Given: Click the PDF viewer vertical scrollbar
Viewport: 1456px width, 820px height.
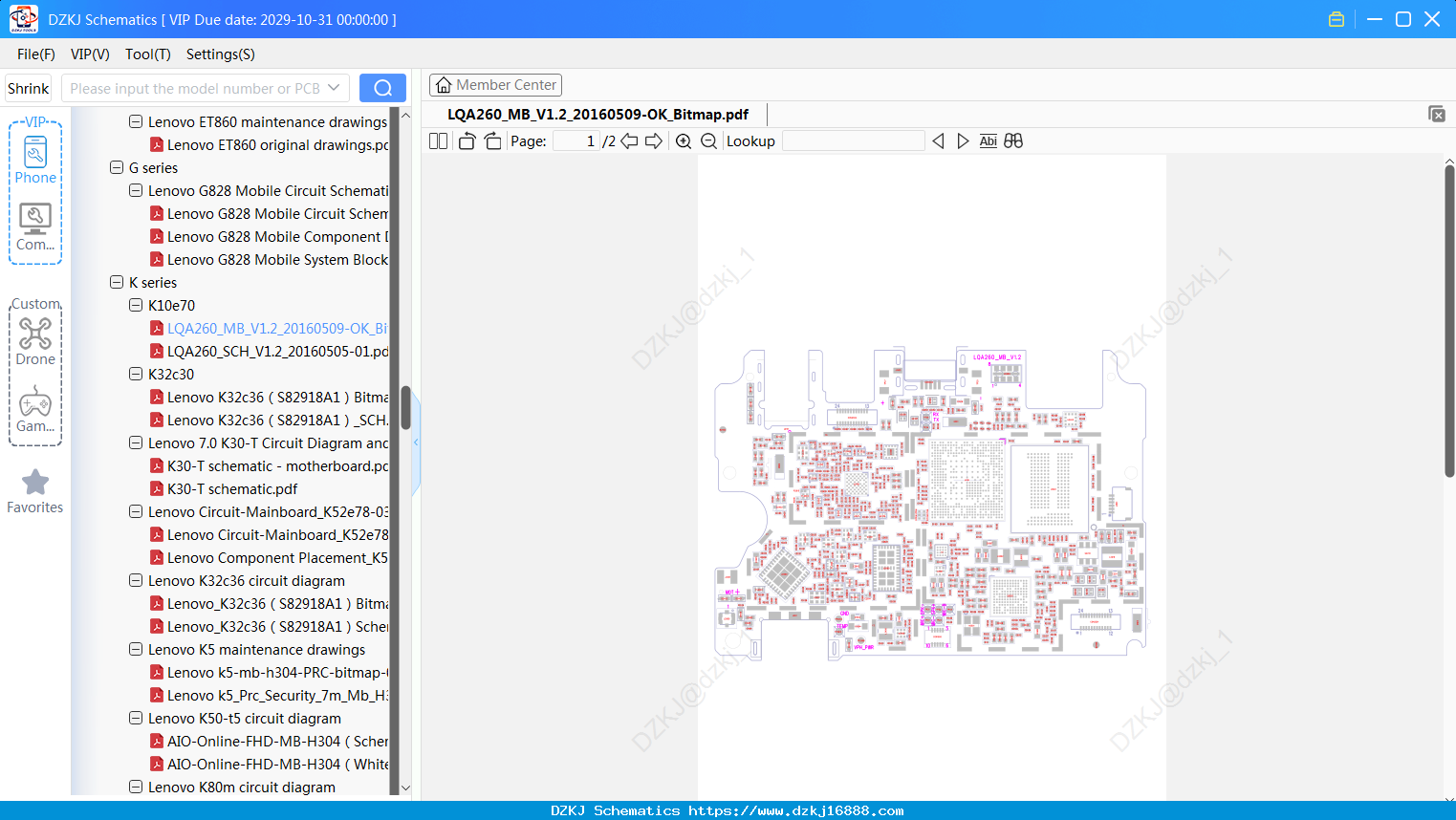Looking at the screenshot, I should [x=1450, y=320].
